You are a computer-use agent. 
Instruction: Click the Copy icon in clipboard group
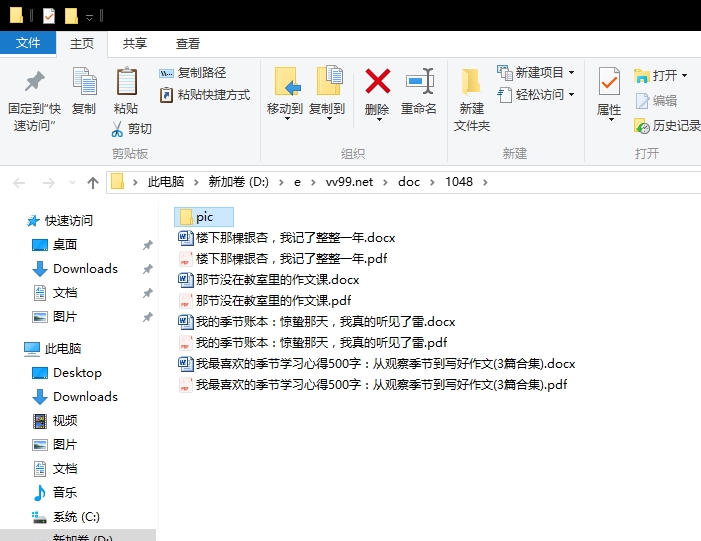click(84, 81)
